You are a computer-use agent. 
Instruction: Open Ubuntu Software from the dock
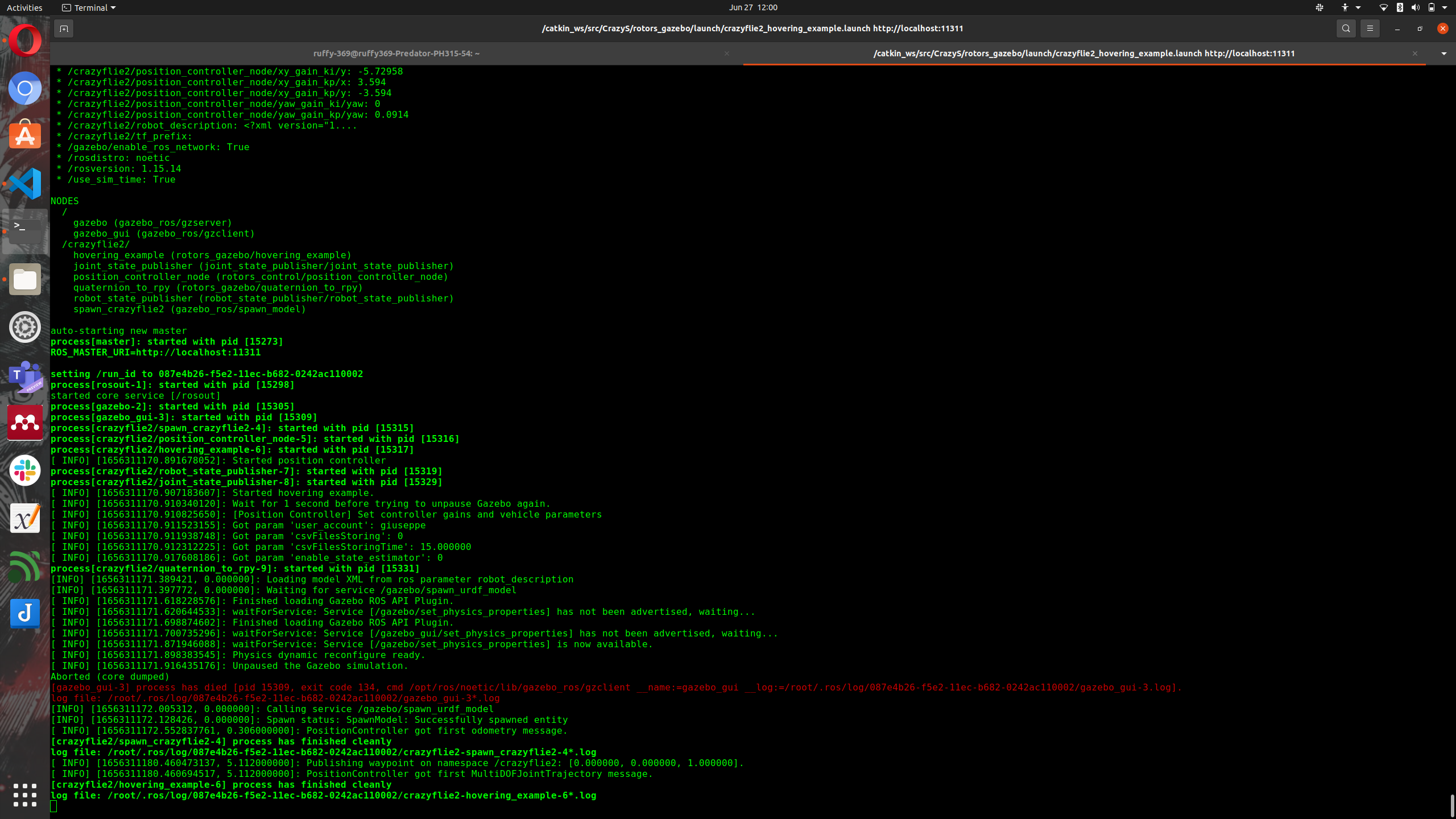click(25, 135)
